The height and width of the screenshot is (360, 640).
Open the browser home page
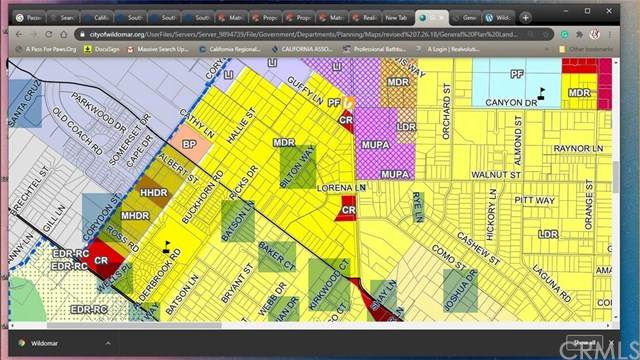[x=63, y=35]
